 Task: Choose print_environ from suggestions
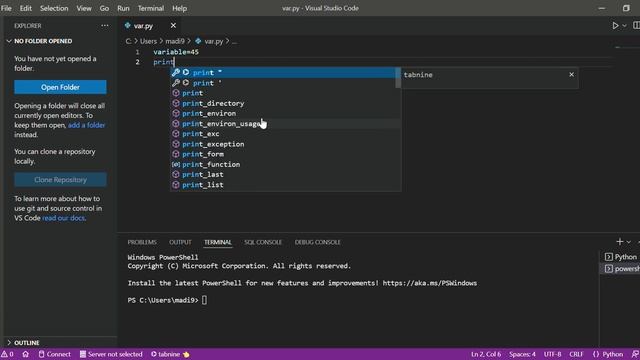(285, 113)
